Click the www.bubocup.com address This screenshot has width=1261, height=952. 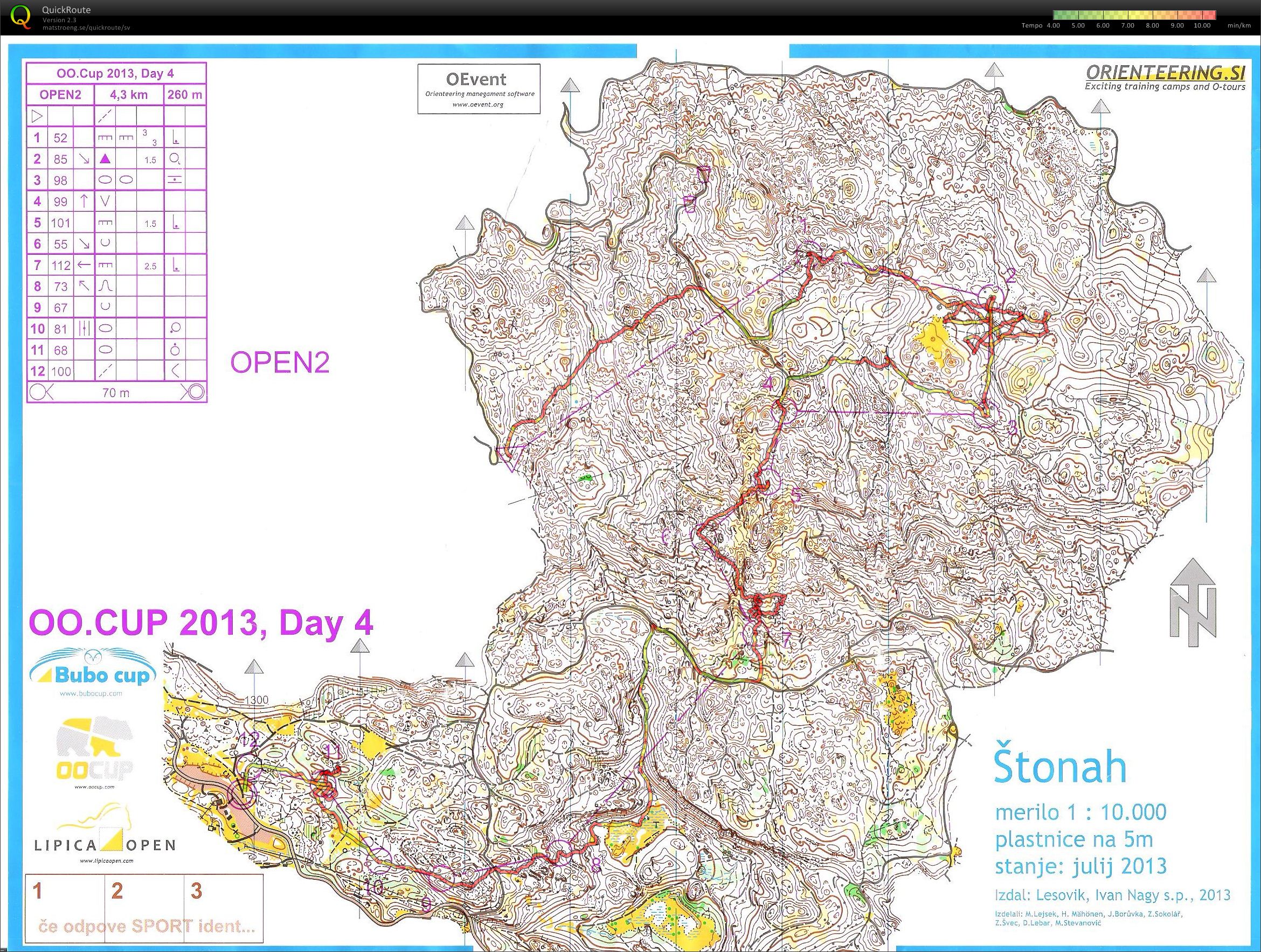pyautogui.click(x=91, y=694)
